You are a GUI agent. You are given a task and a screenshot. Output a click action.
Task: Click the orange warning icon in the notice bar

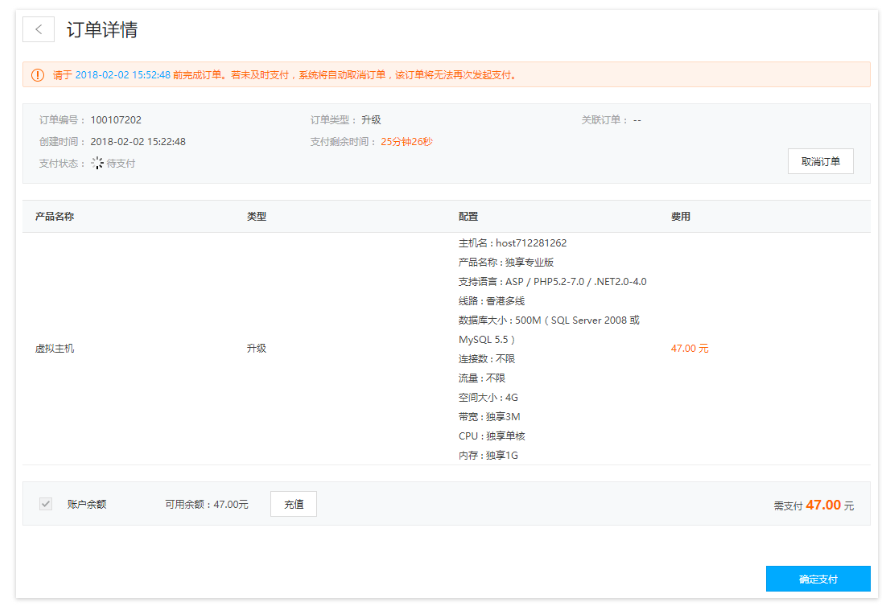(38, 75)
